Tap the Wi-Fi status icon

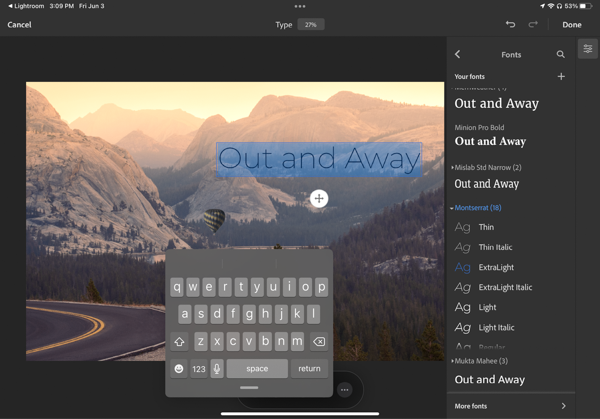[551, 6]
